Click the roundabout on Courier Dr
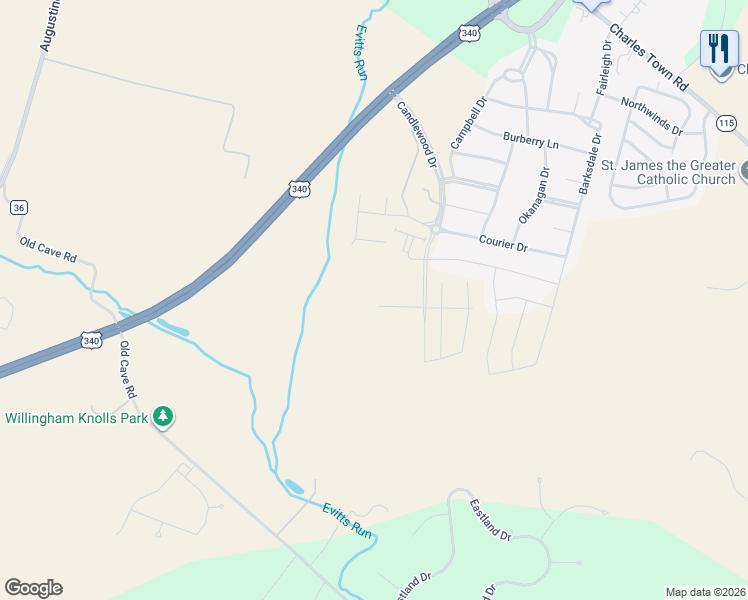 click(x=435, y=229)
